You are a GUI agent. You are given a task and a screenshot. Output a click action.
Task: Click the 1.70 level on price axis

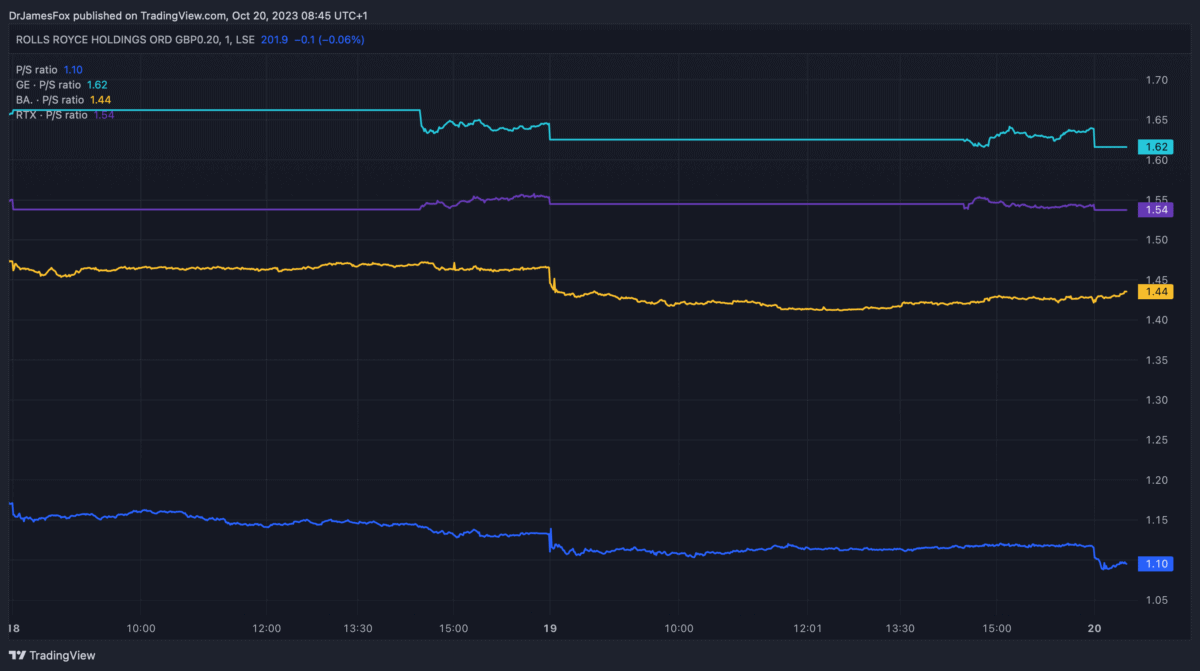[x=1157, y=80]
